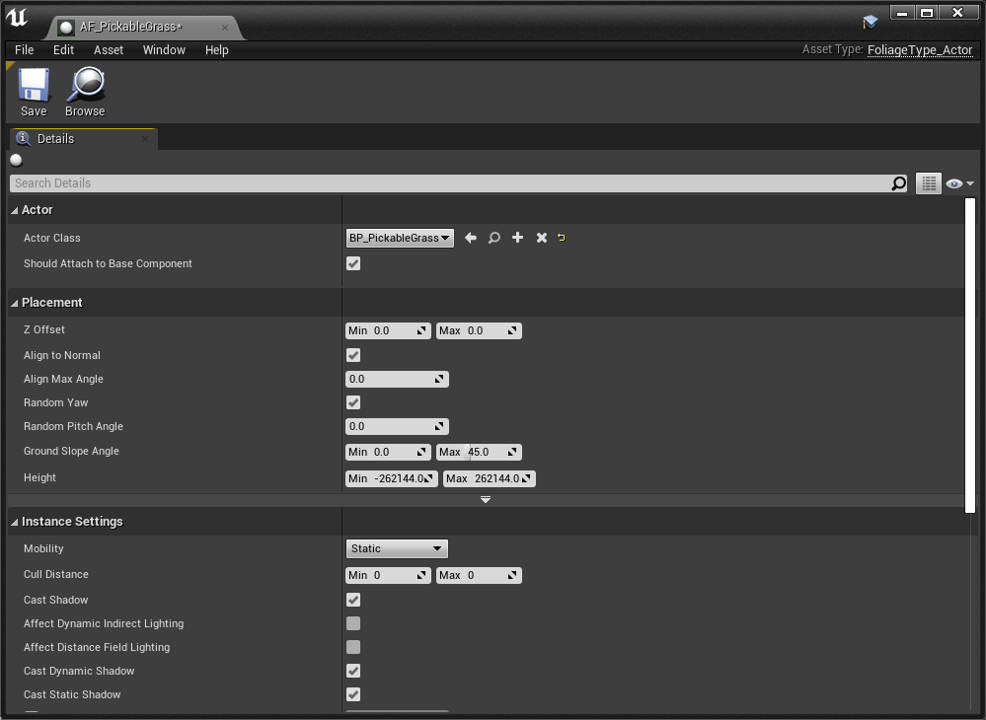Click the Height Max field
Image resolution: width=986 pixels, height=720 pixels.
pyautogui.click(x=489, y=479)
